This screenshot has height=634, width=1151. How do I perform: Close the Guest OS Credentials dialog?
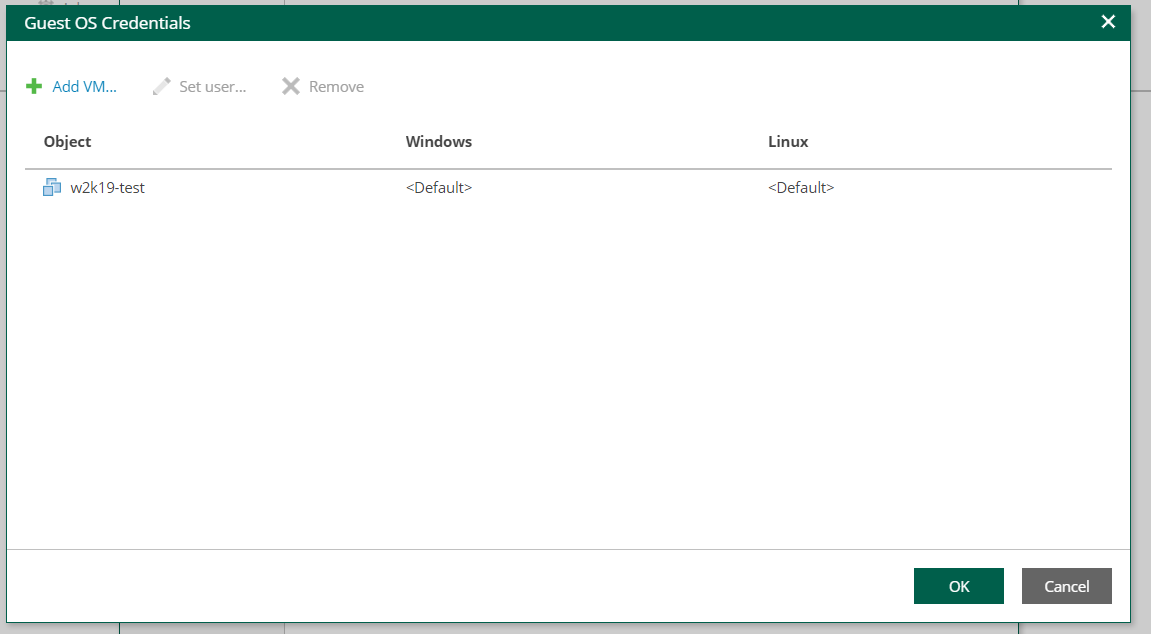1108,21
